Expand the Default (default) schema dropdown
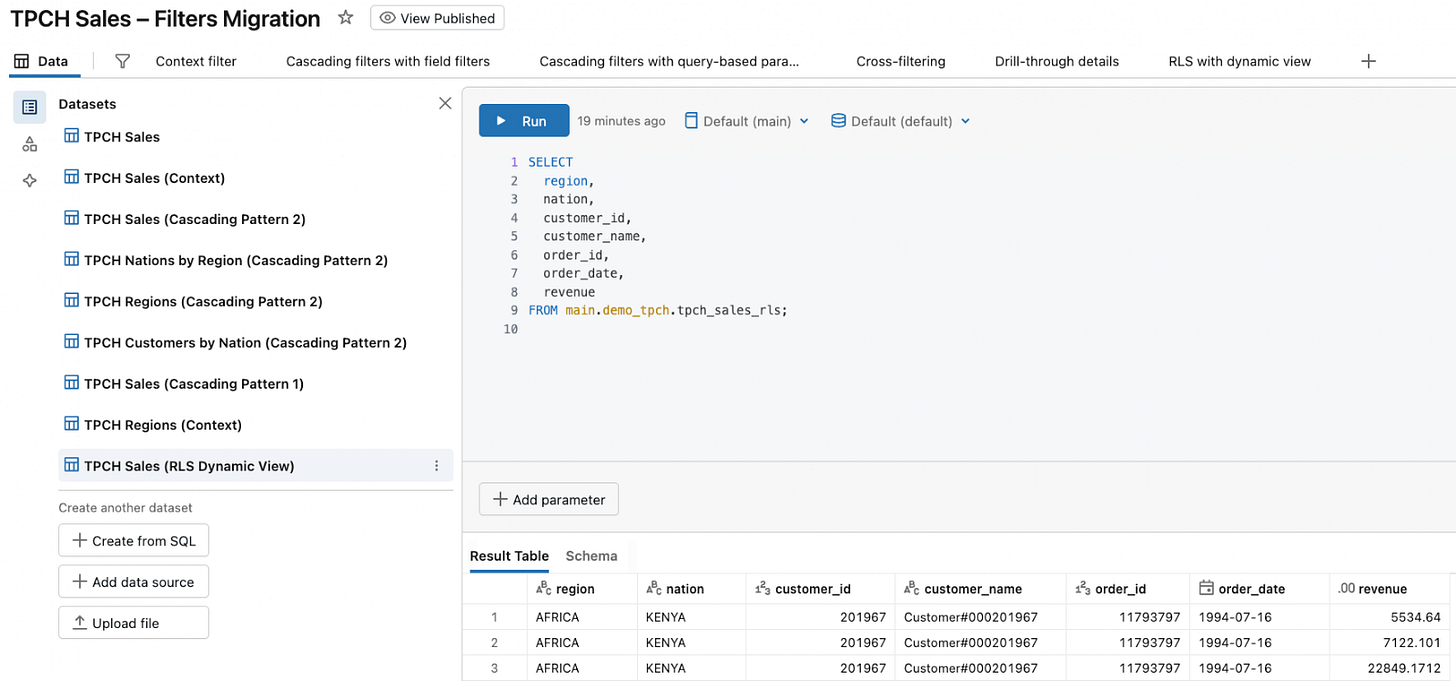The image size is (1456, 681). [x=900, y=121]
